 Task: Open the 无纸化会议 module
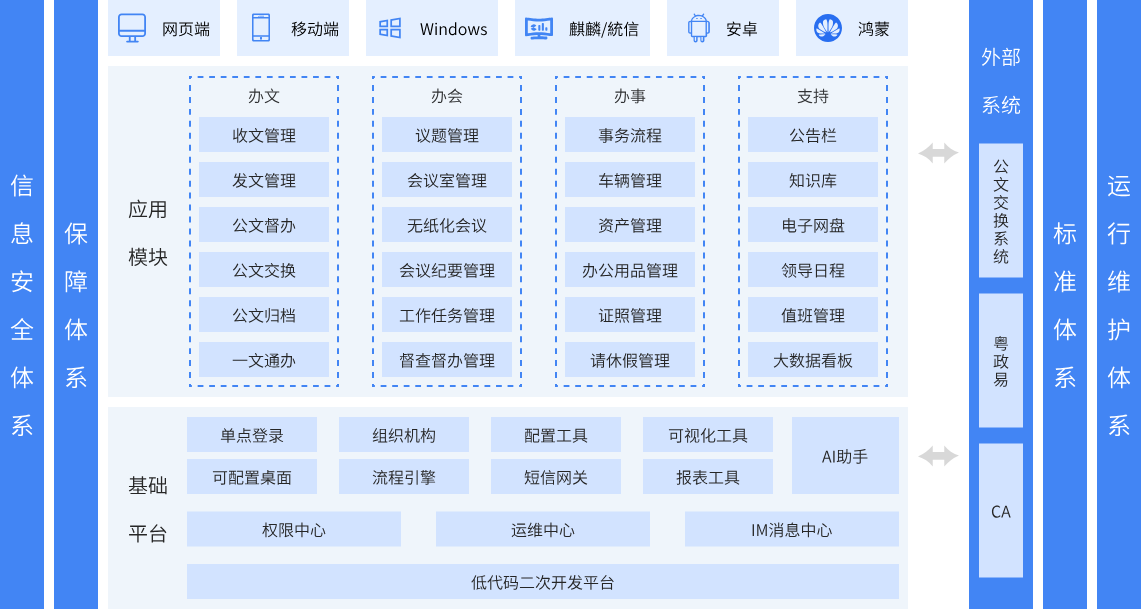(x=447, y=225)
